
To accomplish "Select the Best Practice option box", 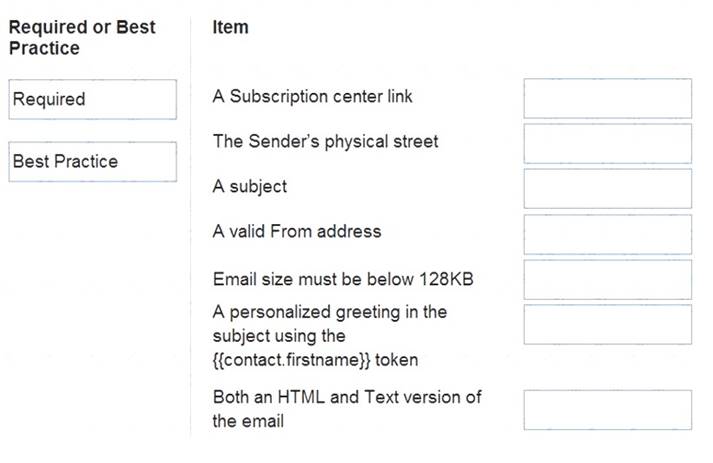I will (x=92, y=161).
